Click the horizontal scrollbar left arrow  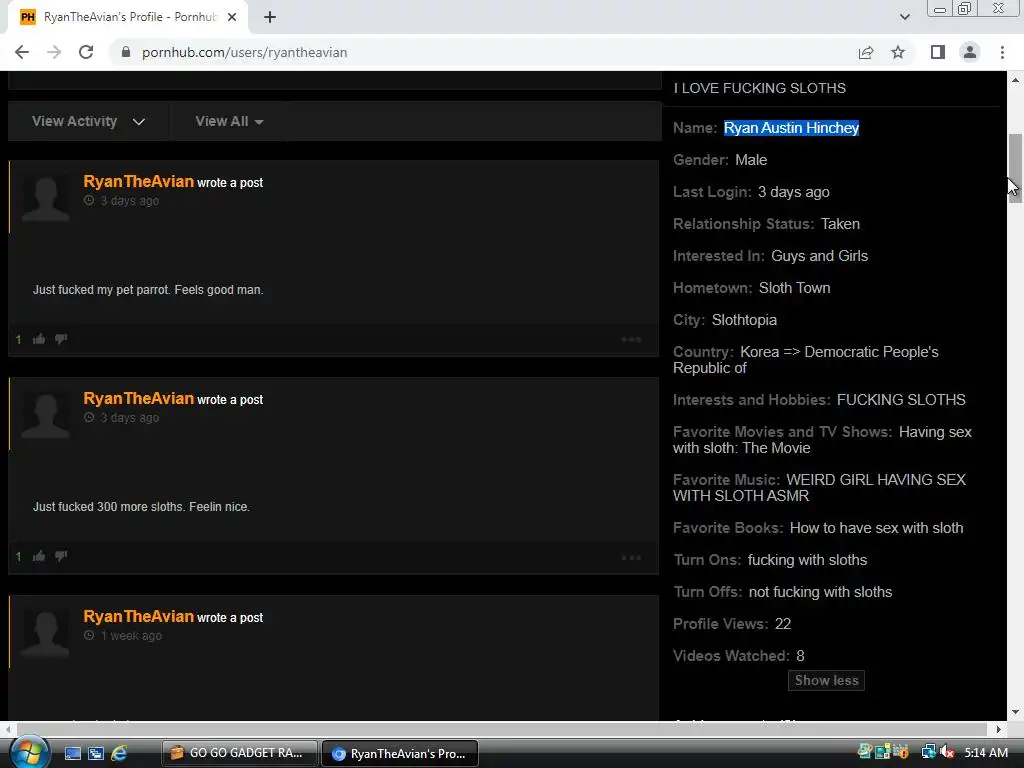click(8, 729)
